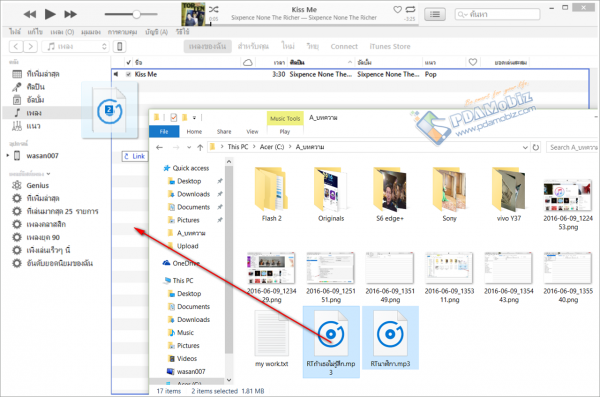Open the S6 edge+ folder
The image size is (600, 397).
pos(390,195)
